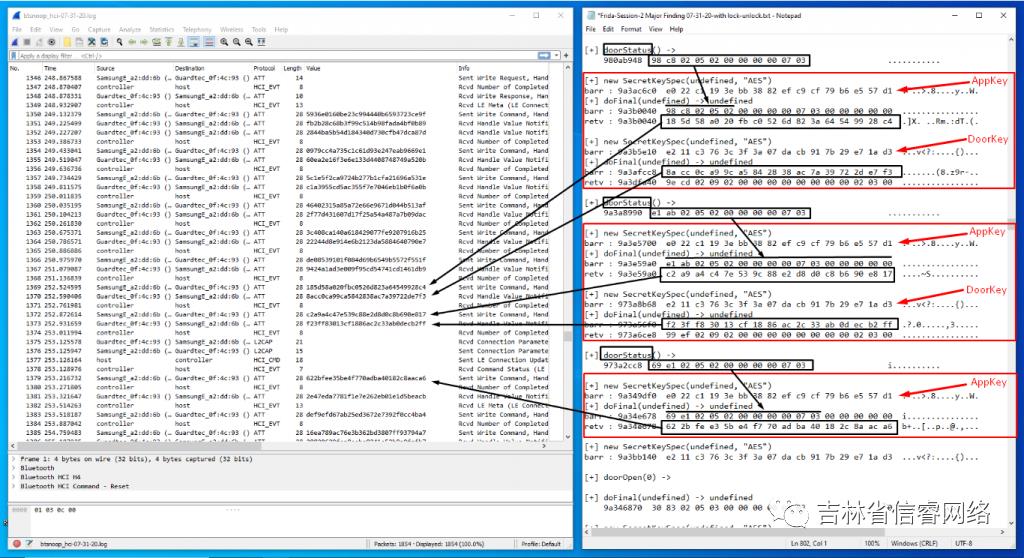Go to specified packet icon

pyautogui.click(x=156, y=42)
